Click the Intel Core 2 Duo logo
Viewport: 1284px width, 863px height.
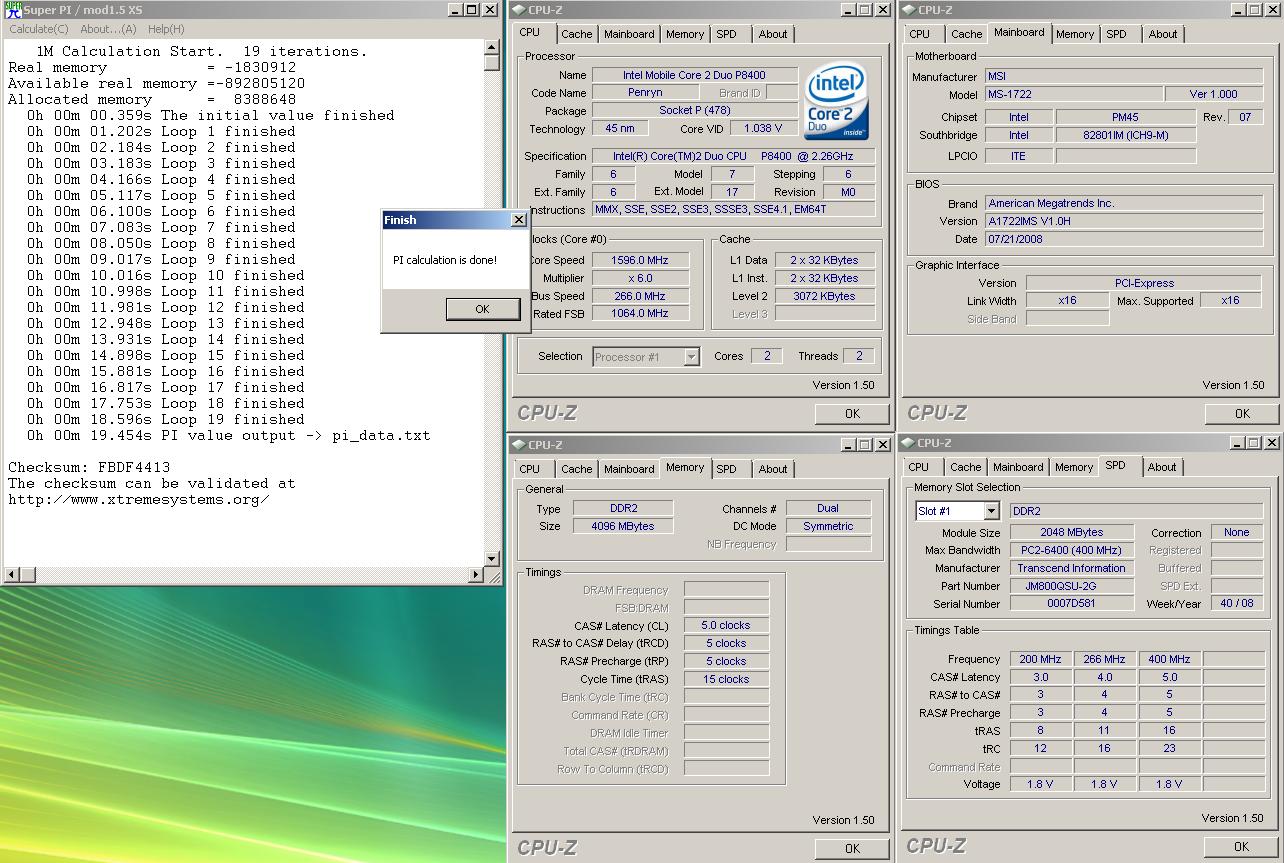click(836, 102)
